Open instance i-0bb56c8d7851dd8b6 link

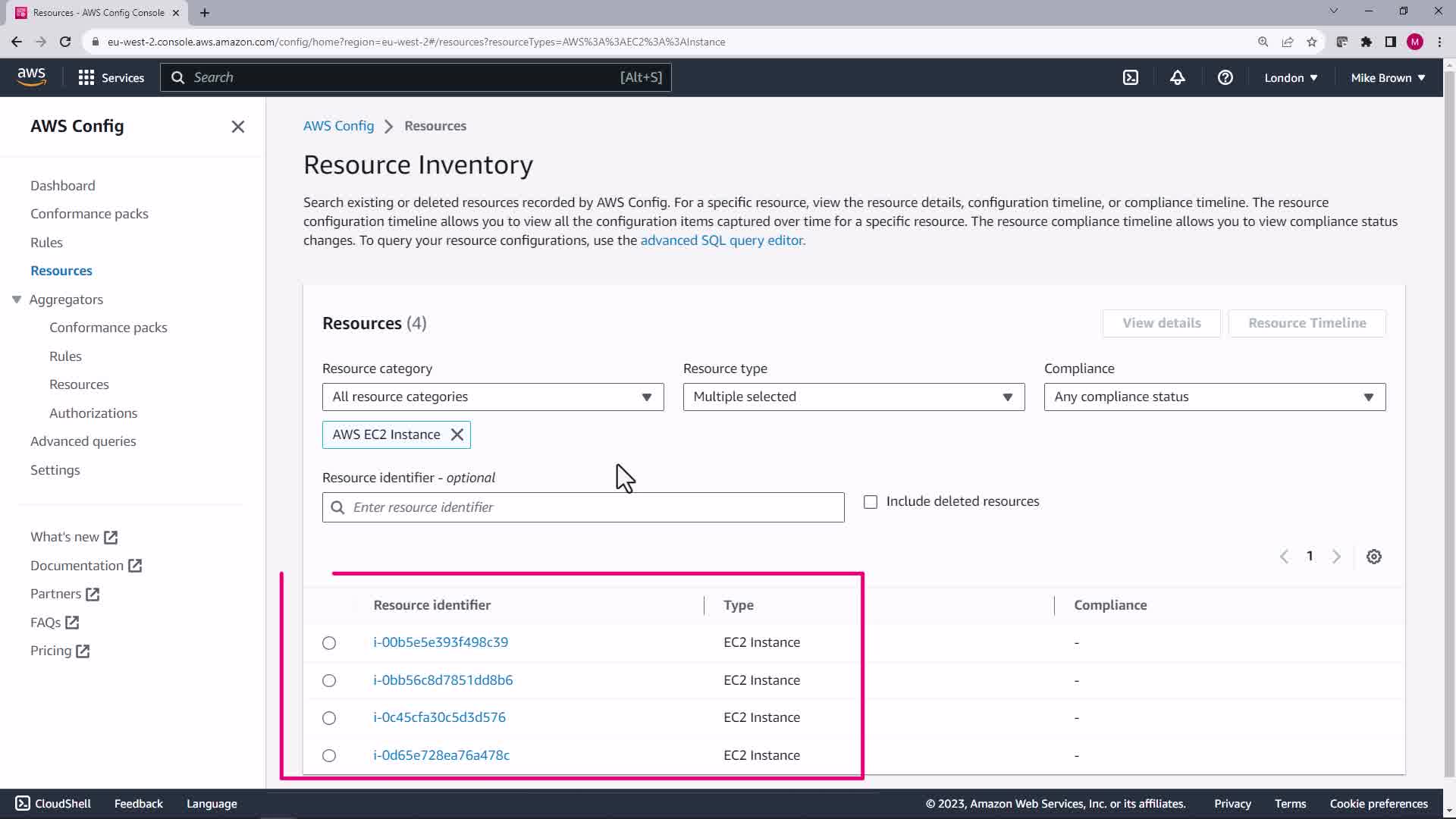point(443,680)
